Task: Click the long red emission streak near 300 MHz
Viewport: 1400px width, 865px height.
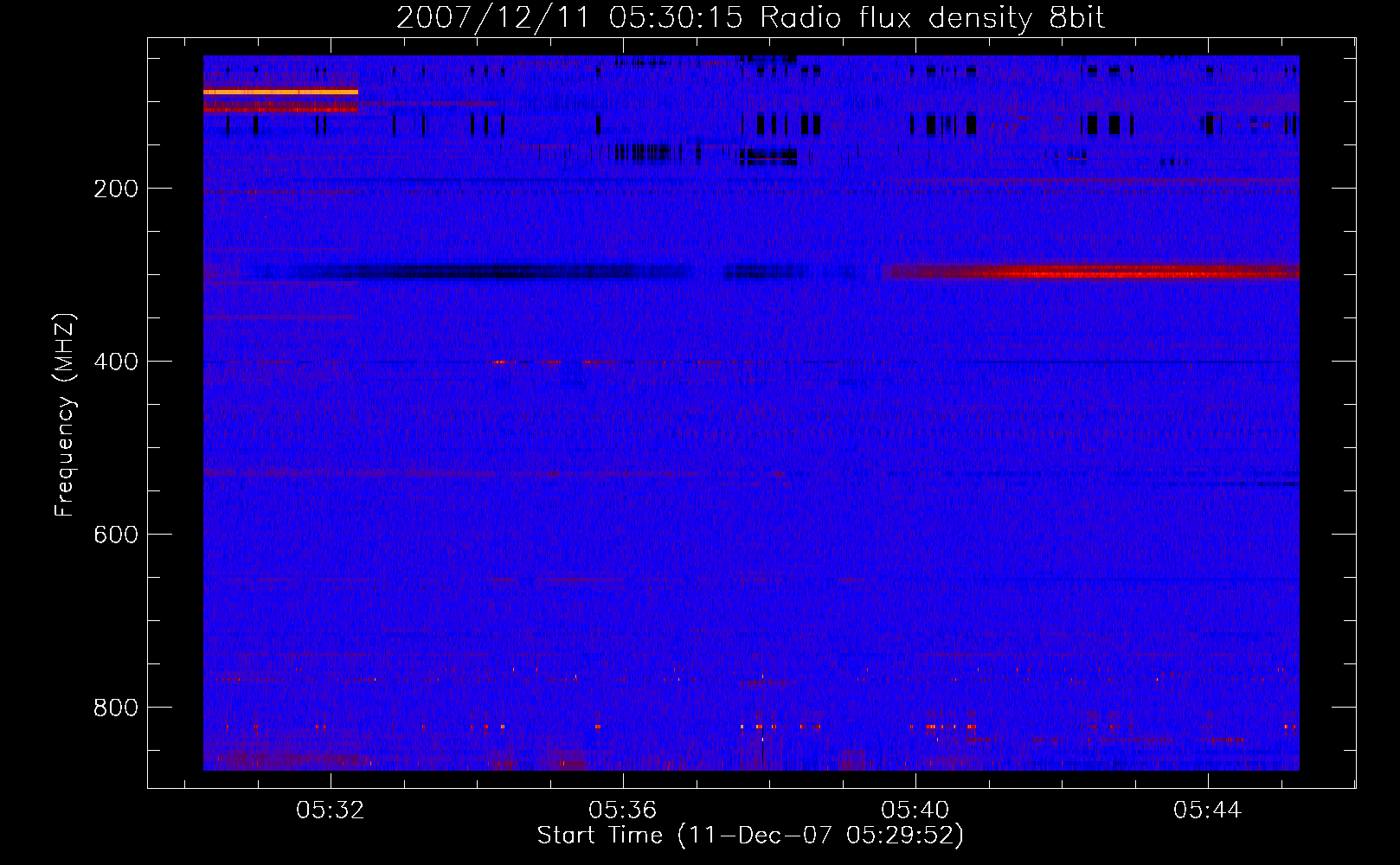Action: (x=1091, y=272)
